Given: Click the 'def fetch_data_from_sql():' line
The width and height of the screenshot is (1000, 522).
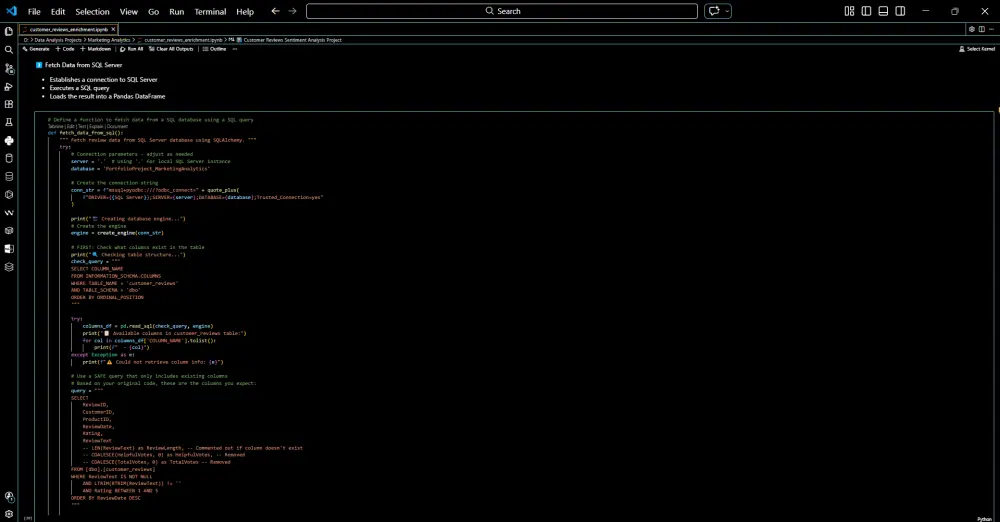Looking at the screenshot, I should (85, 133).
